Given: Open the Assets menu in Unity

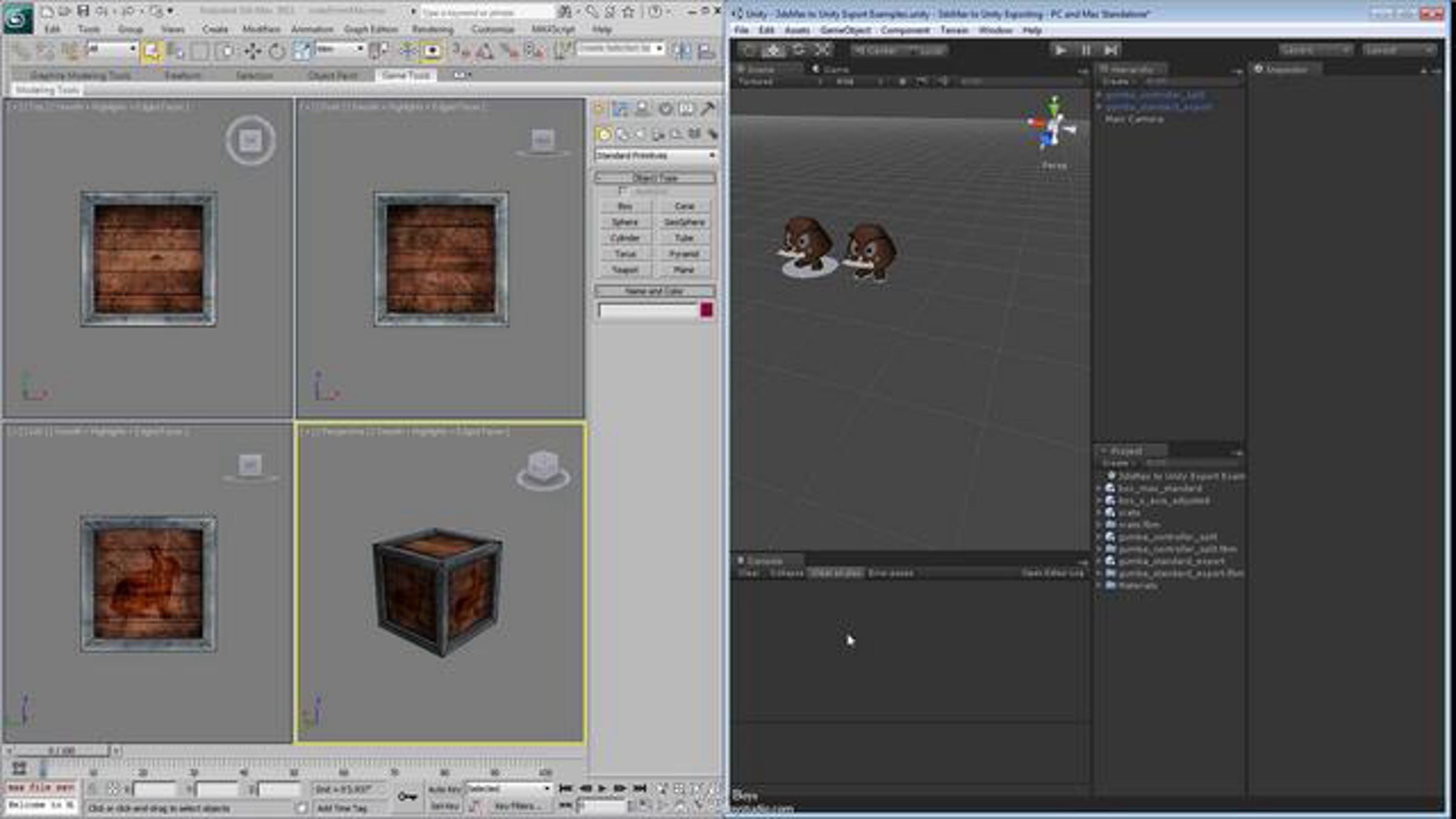Looking at the screenshot, I should 797,30.
